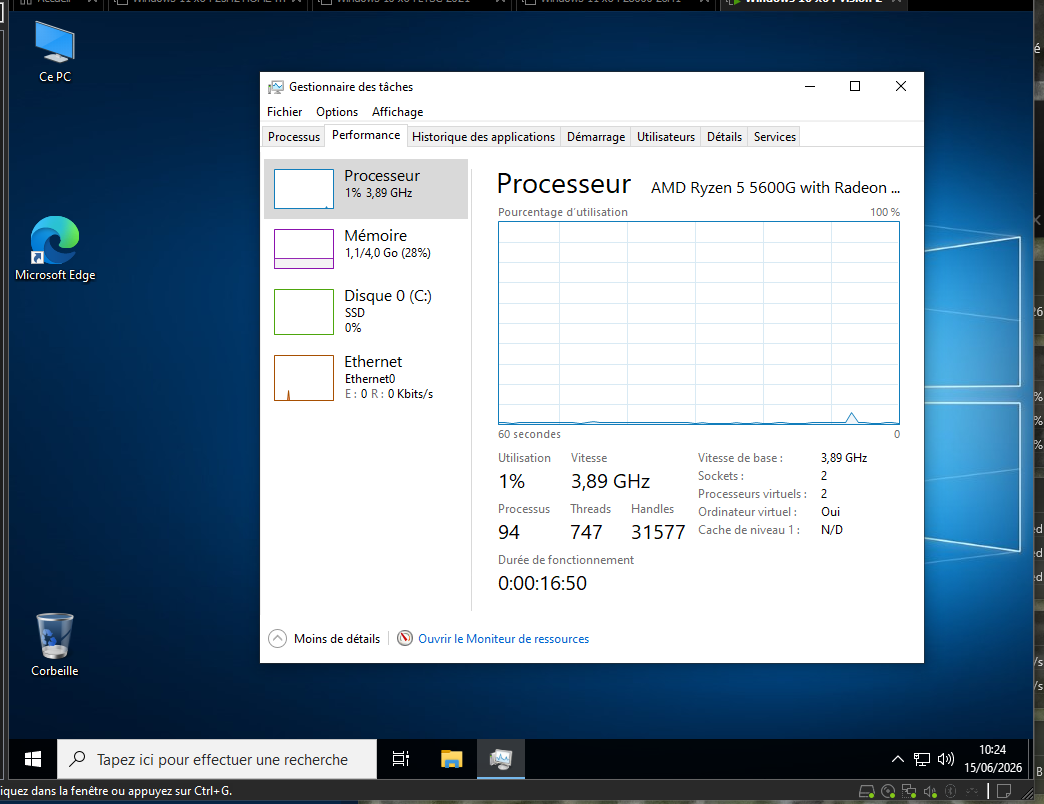Viewport: 1044px width, 804px height.
Task: Open the network icon in system tray
Action: (921, 759)
